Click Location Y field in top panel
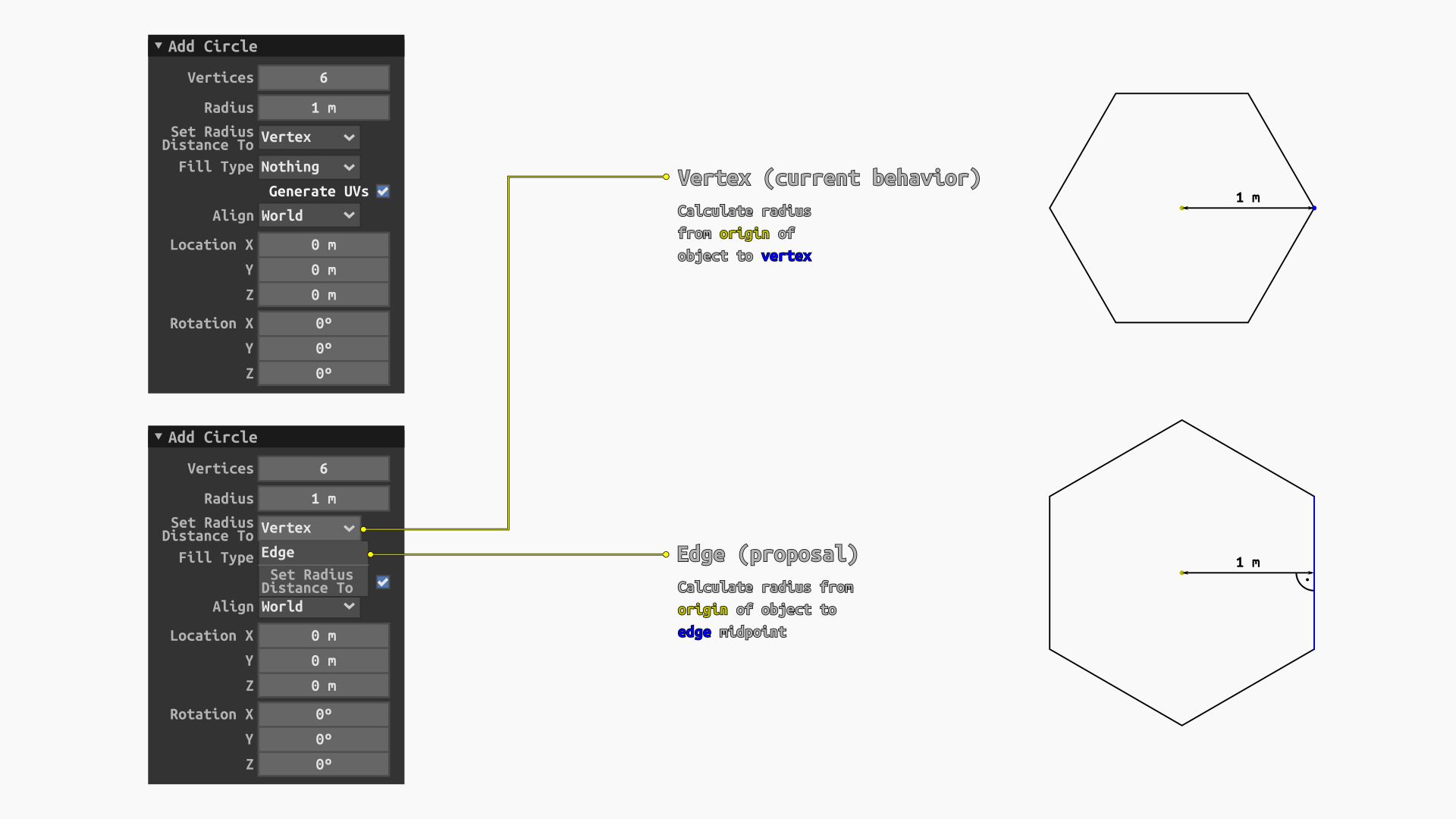Viewport: 1456px width, 819px height. (x=324, y=270)
